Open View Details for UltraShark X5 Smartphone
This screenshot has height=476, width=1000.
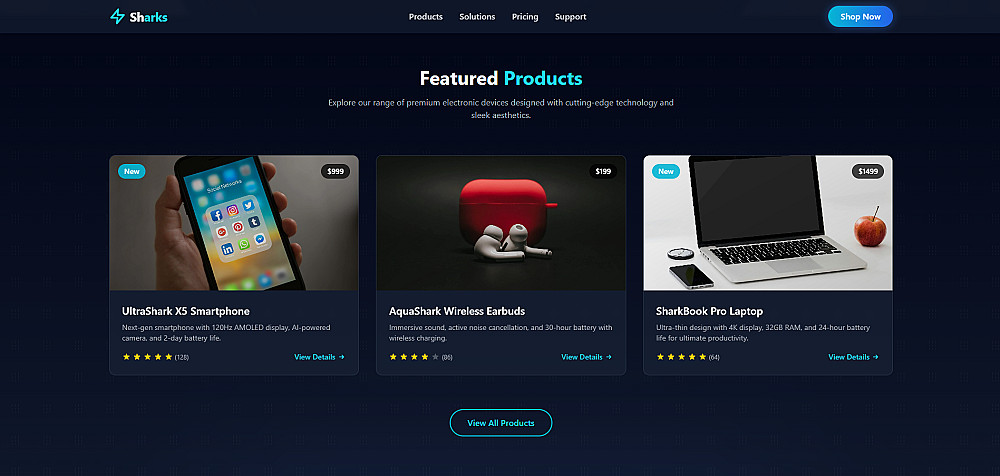click(320, 357)
